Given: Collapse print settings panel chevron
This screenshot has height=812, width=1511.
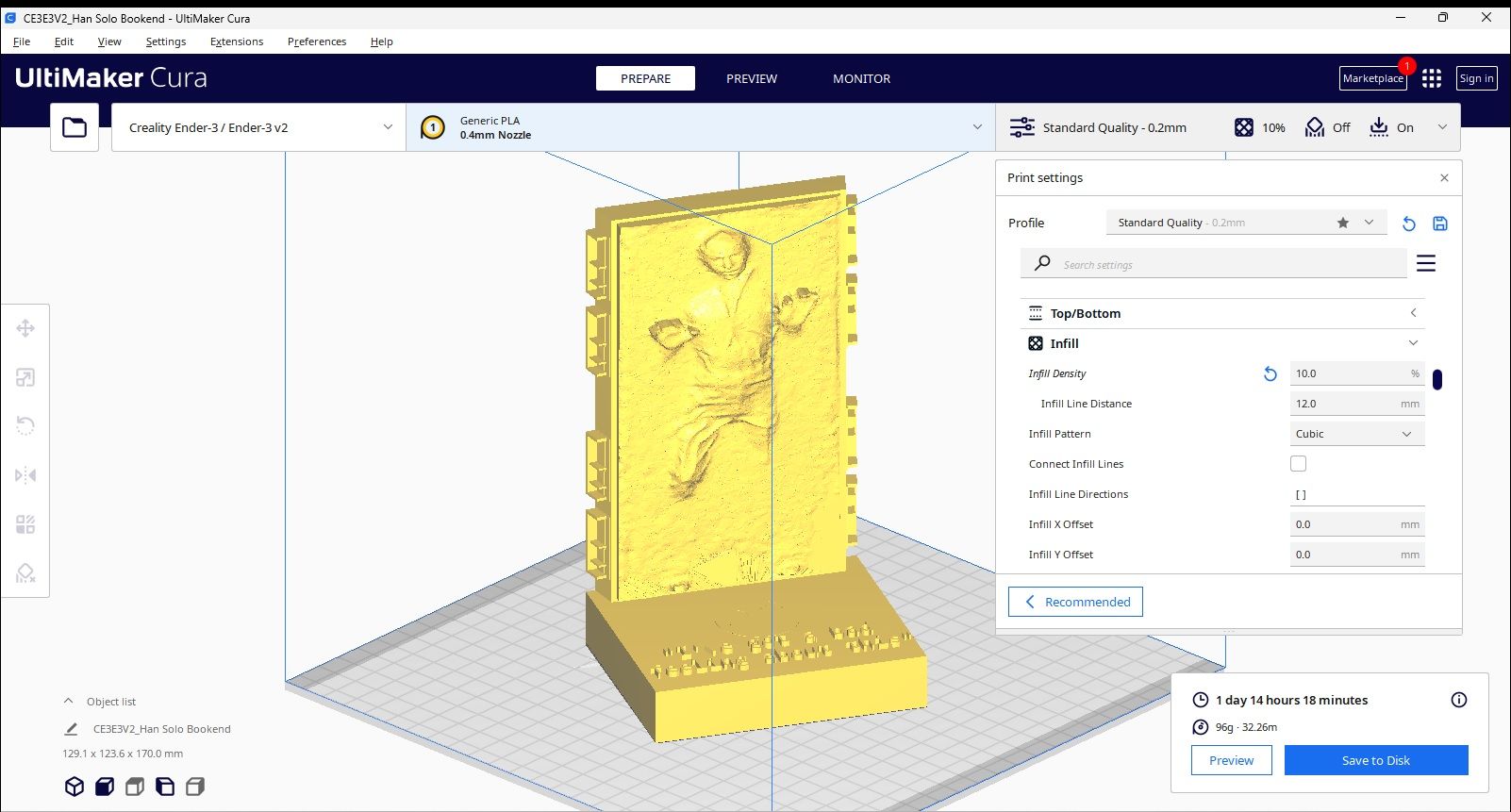Looking at the screenshot, I should [1442, 127].
